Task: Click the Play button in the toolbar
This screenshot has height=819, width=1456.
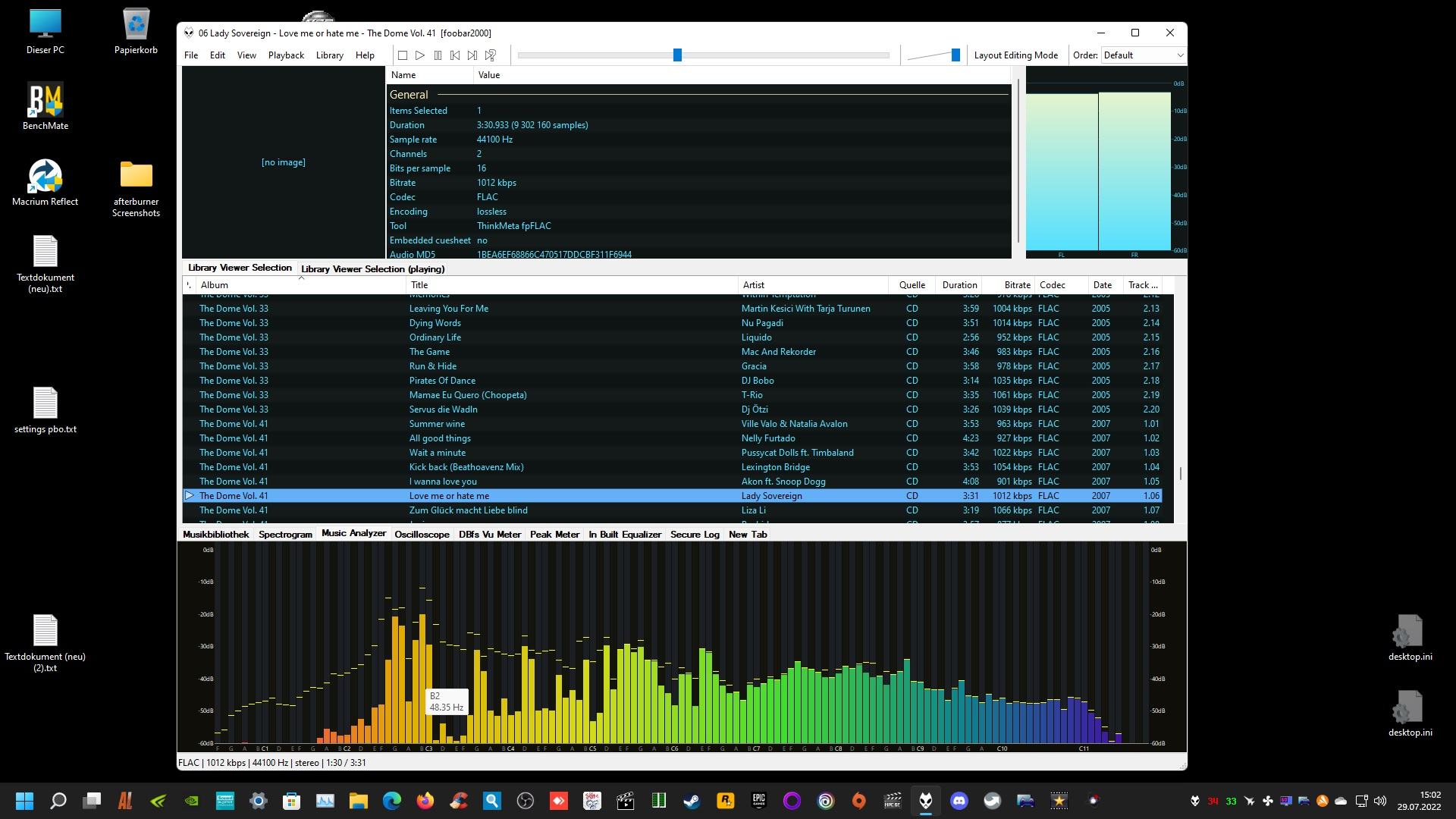Action: (x=420, y=55)
